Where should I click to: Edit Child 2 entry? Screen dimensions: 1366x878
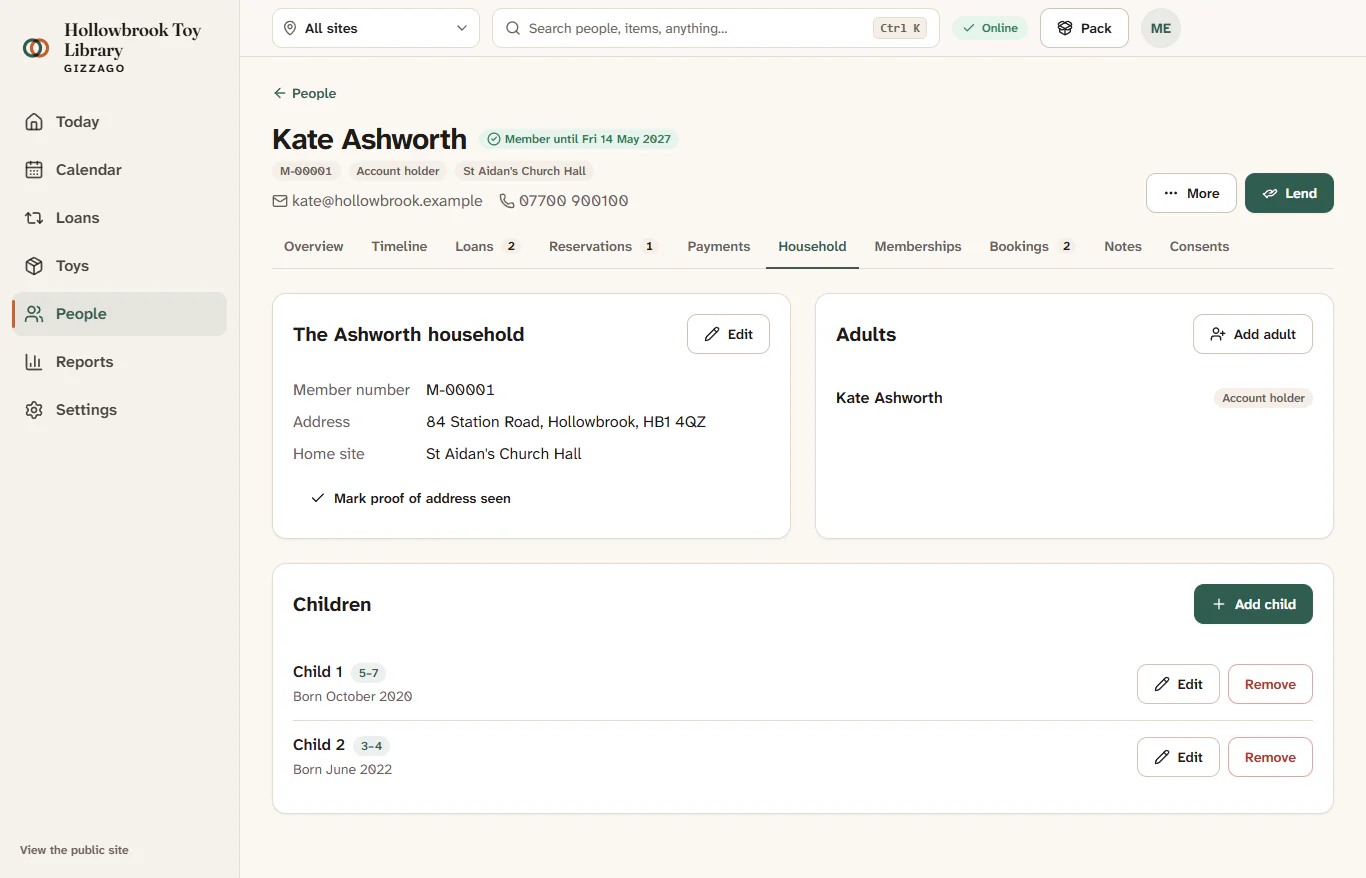(x=1178, y=757)
